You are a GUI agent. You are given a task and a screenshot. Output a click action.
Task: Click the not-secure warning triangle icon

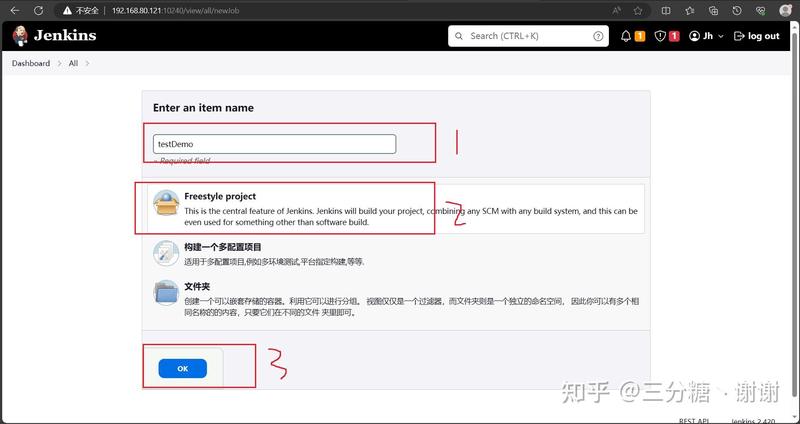tap(67, 10)
